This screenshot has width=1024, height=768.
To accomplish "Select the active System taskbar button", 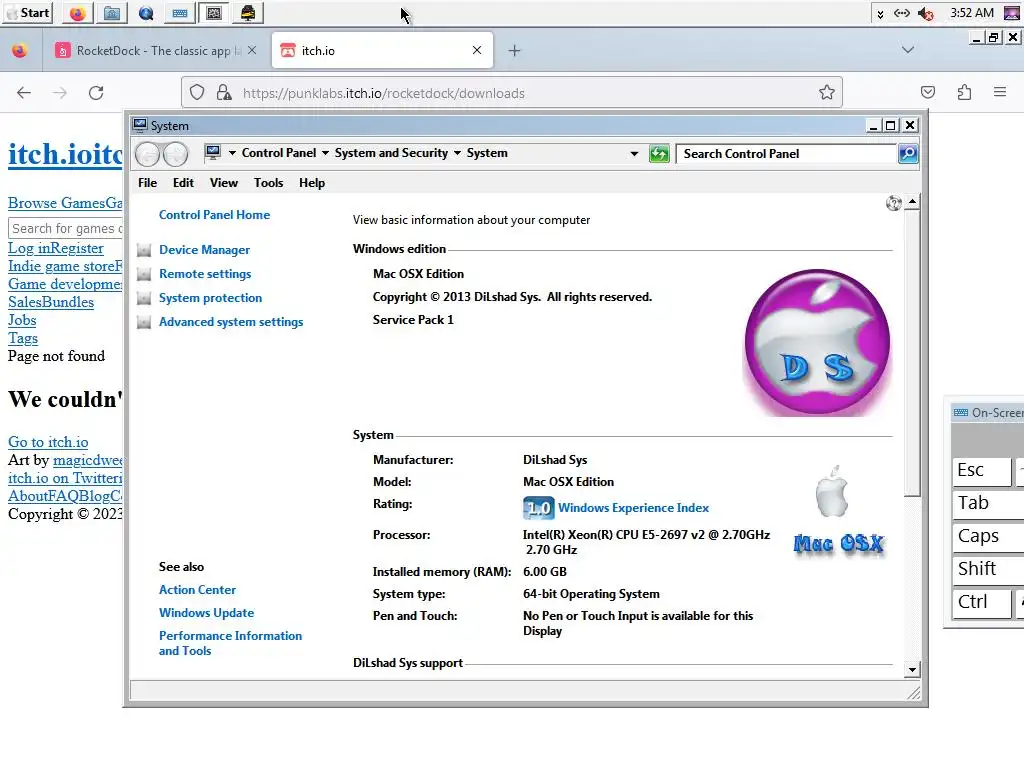I will [214, 13].
